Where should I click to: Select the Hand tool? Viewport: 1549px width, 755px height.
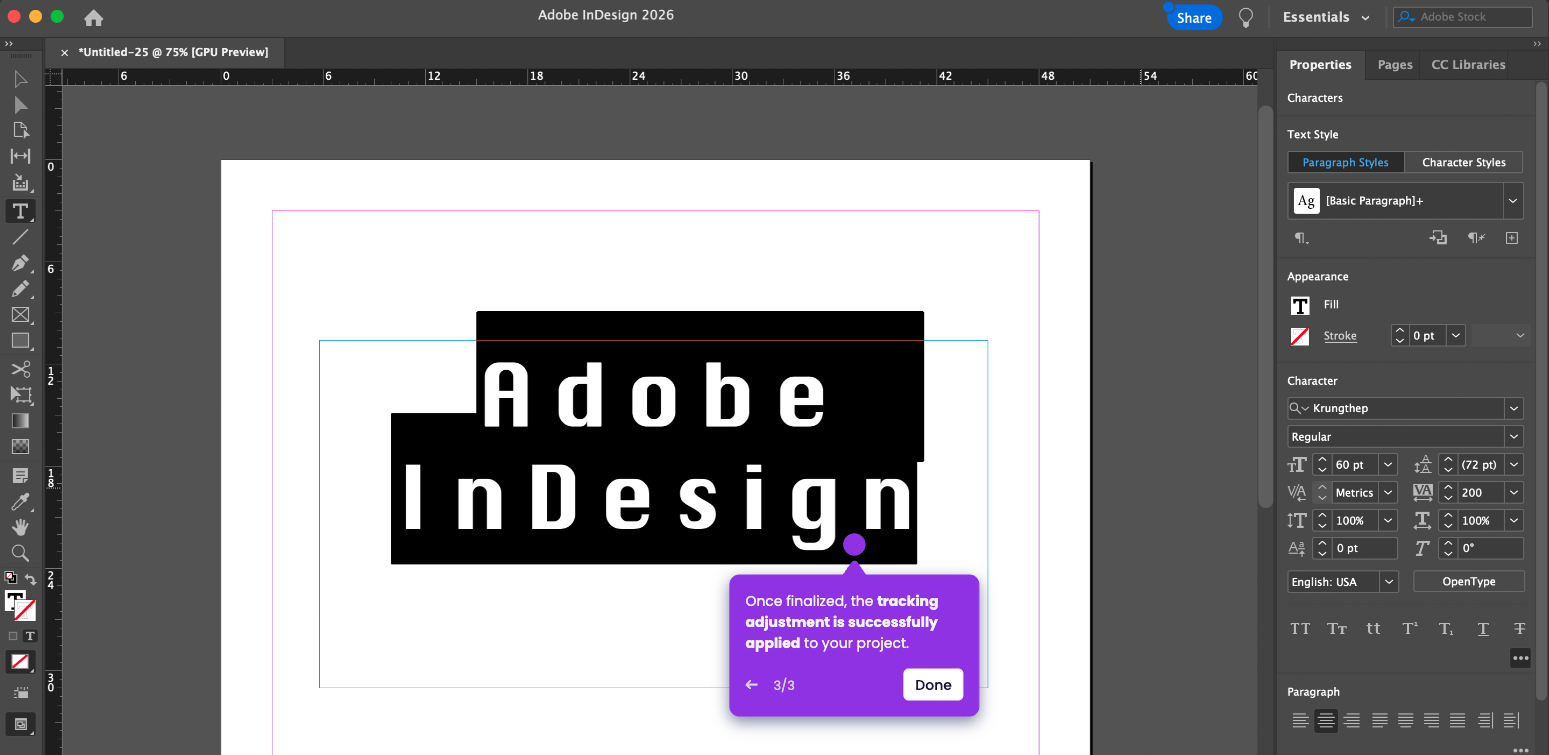[20, 527]
